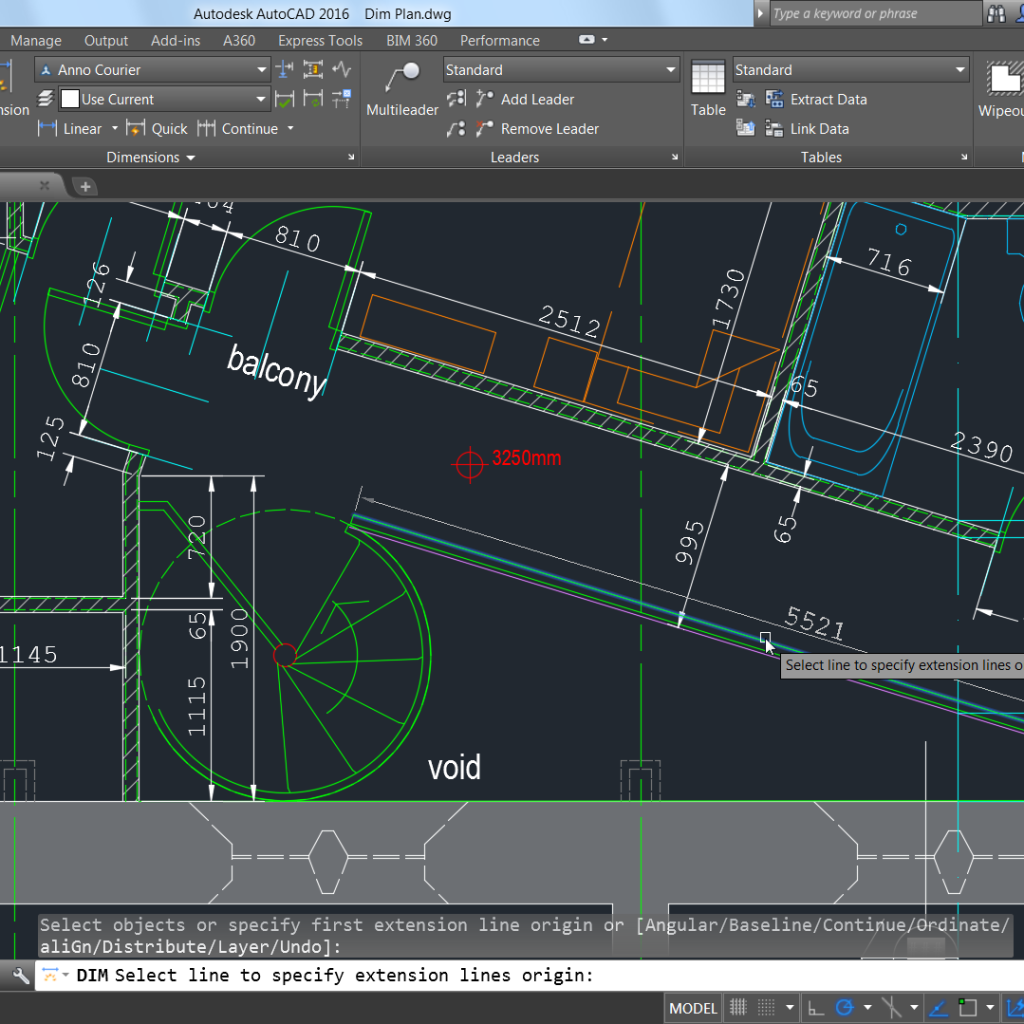Open the Output ribbon tab
The height and width of the screenshot is (1024, 1024).
coord(106,40)
